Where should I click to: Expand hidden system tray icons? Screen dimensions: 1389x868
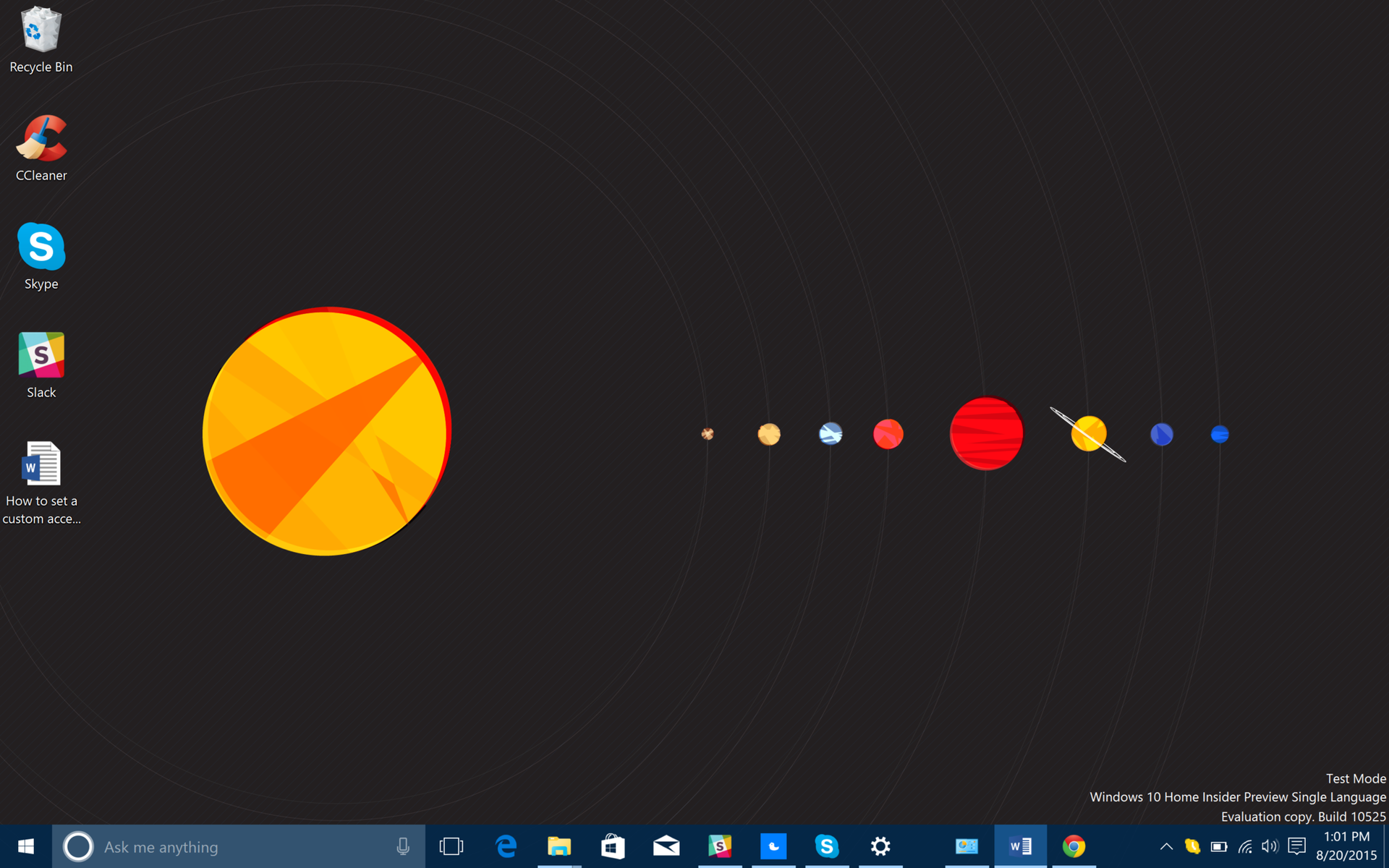coord(1166,846)
